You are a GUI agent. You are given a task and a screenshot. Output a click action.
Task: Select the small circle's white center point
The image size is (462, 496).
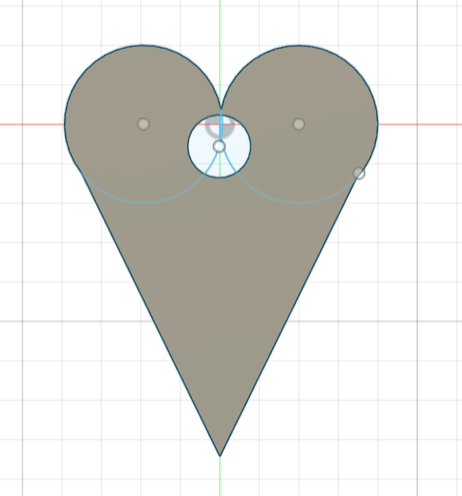click(x=219, y=146)
